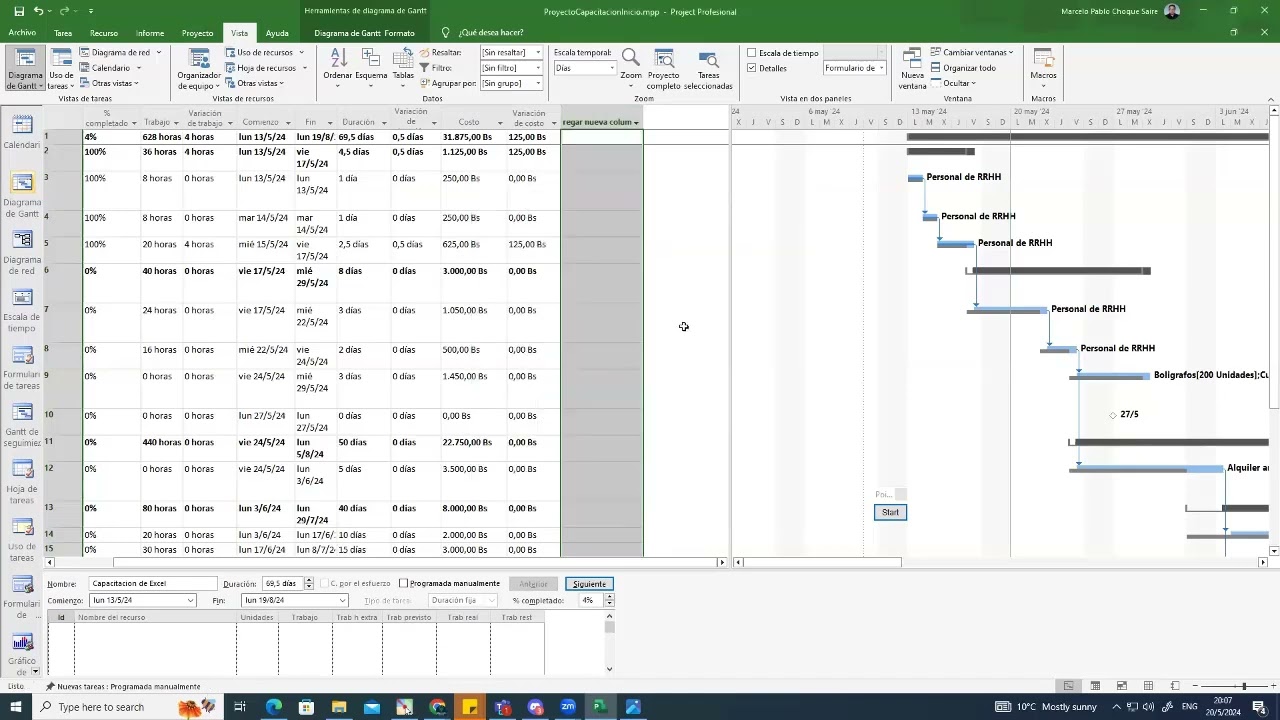Select Calendario in the left view bar

tap(22, 132)
